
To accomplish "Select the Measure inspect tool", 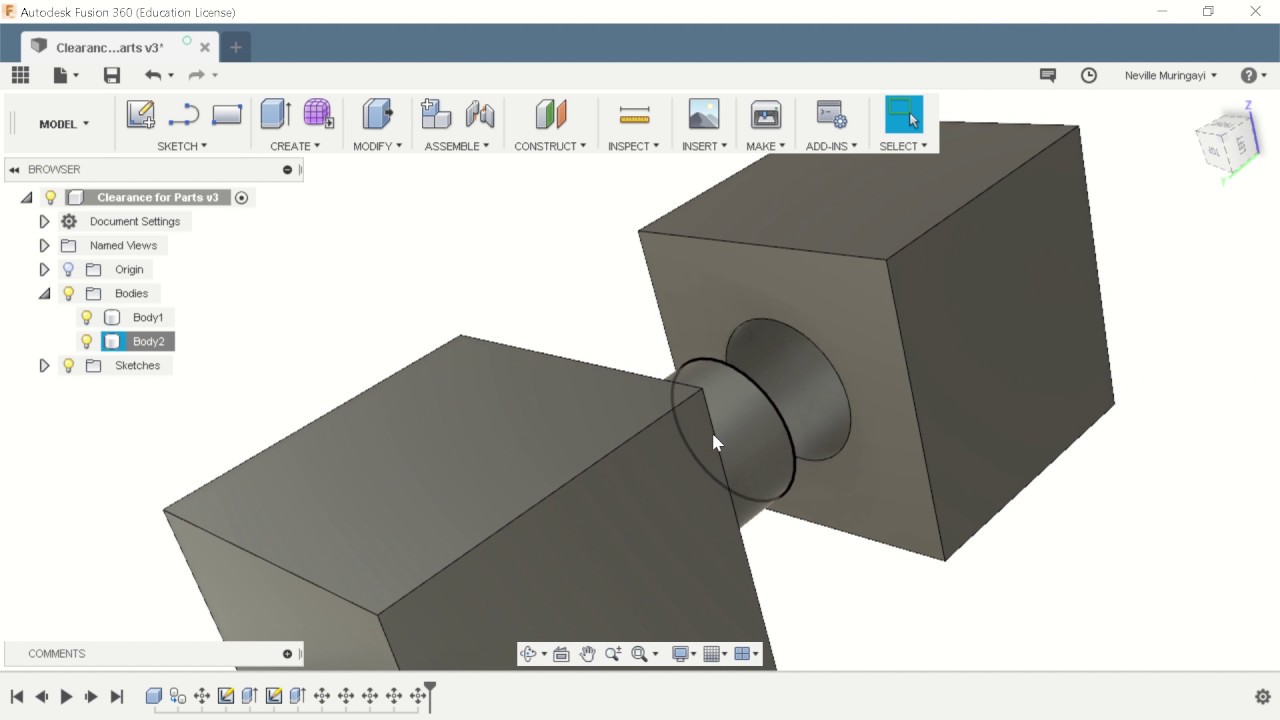I will pyautogui.click(x=635, y=115).
